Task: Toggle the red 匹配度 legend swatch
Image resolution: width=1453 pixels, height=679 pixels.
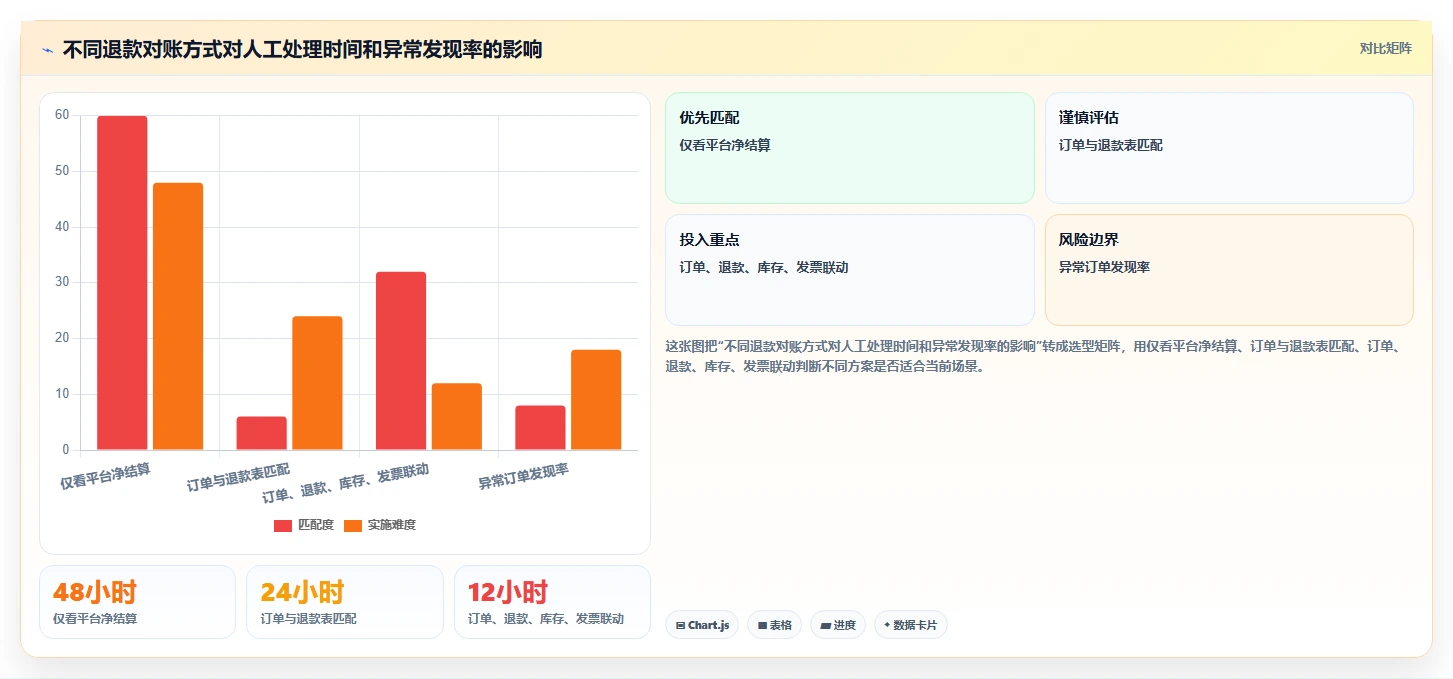Action: click(x=283, y=525)
